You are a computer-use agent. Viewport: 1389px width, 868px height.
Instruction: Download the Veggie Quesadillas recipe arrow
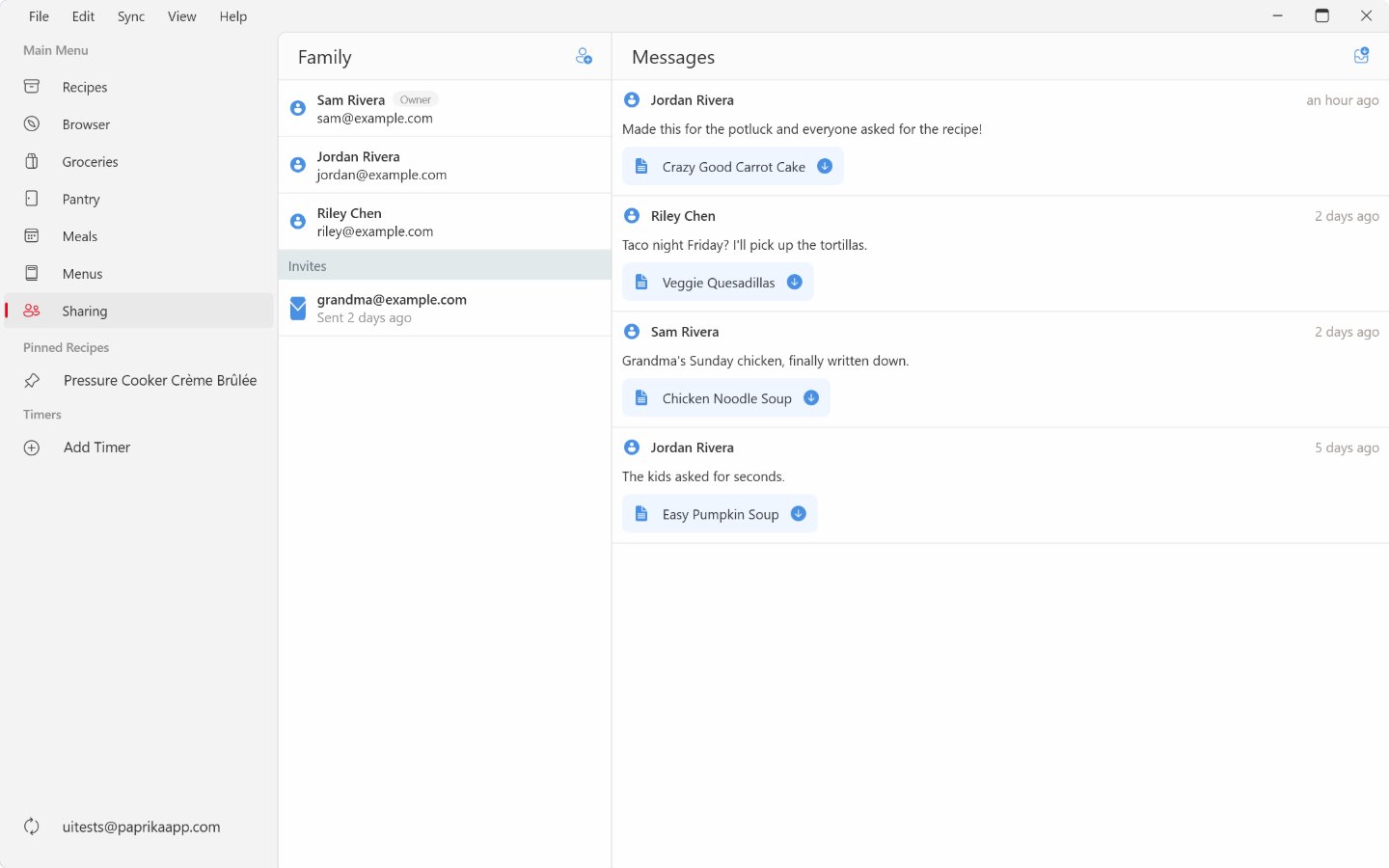795,282
